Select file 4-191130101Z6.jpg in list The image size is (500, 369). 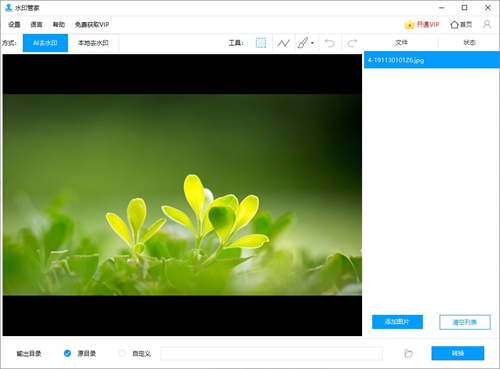click(x=432, y=60)
